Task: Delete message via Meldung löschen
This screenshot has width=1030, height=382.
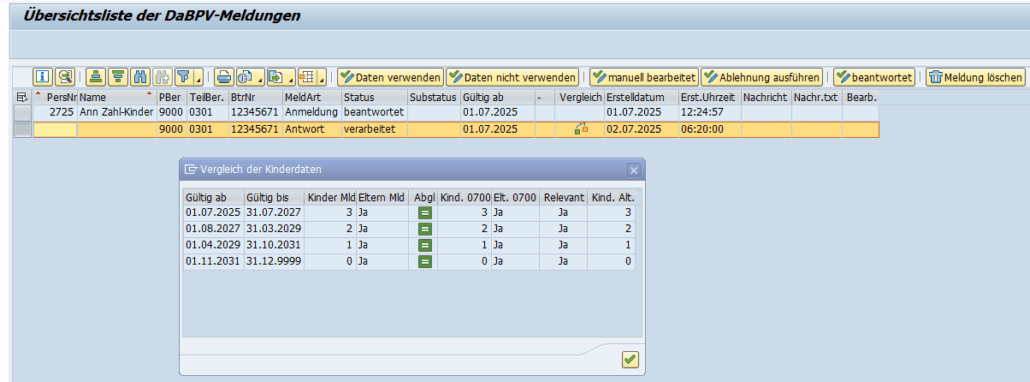Action: 975,77
